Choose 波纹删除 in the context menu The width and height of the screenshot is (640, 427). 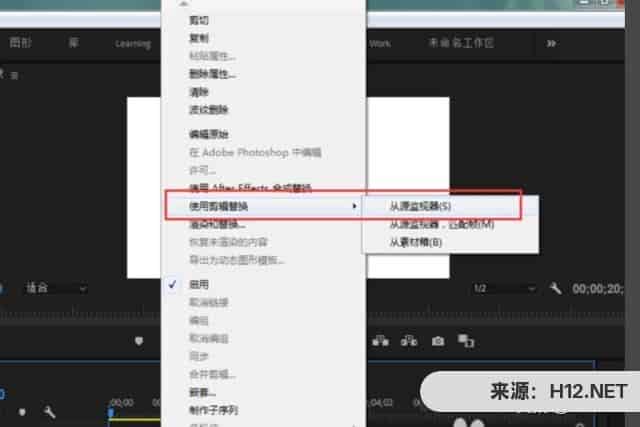pyautogui.click(x=209, y=109)
